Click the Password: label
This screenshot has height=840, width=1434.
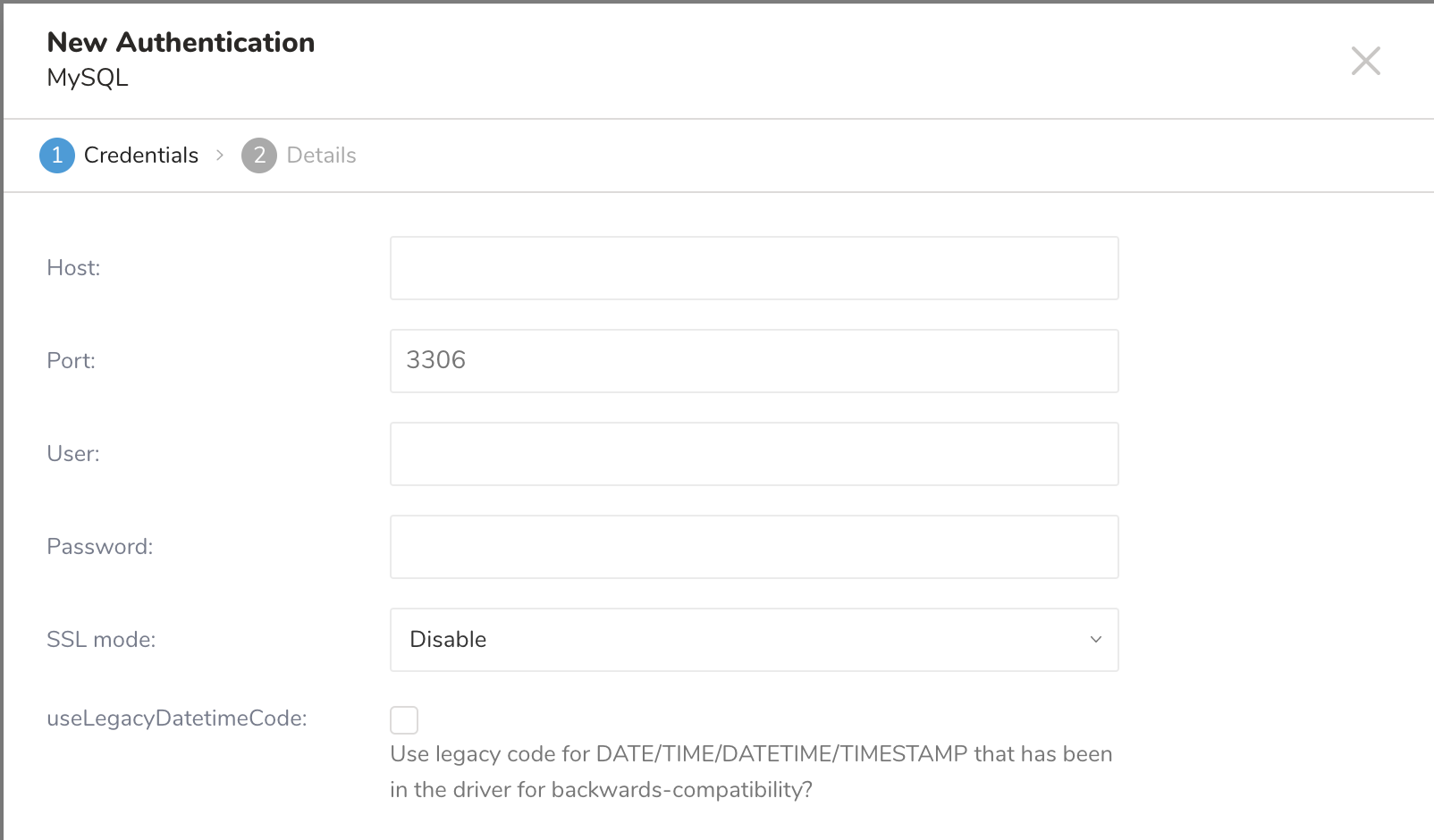(99, 547)
